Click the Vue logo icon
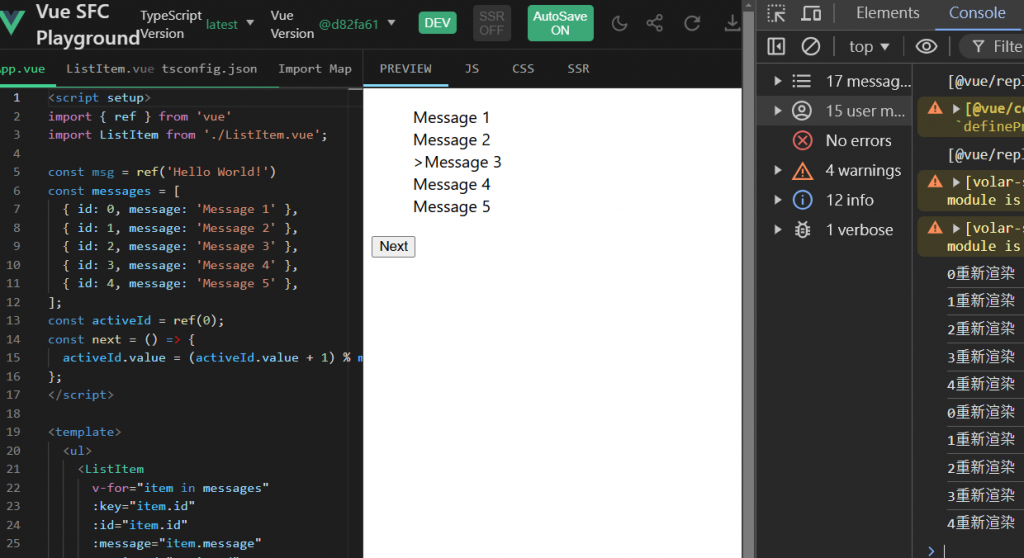The width and height of the screenshot is (1024, 558). (12, 23)
